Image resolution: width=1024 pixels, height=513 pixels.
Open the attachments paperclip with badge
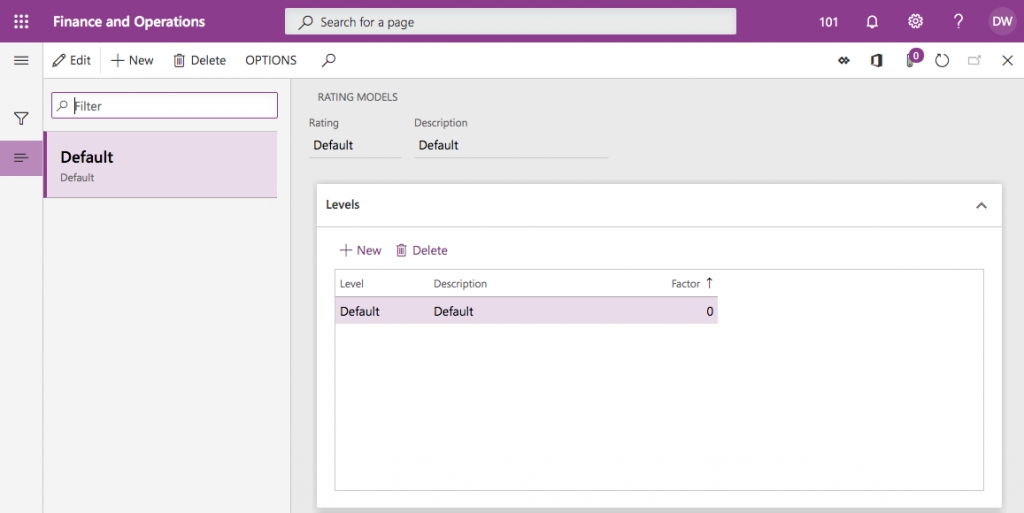tap(912, 59)
